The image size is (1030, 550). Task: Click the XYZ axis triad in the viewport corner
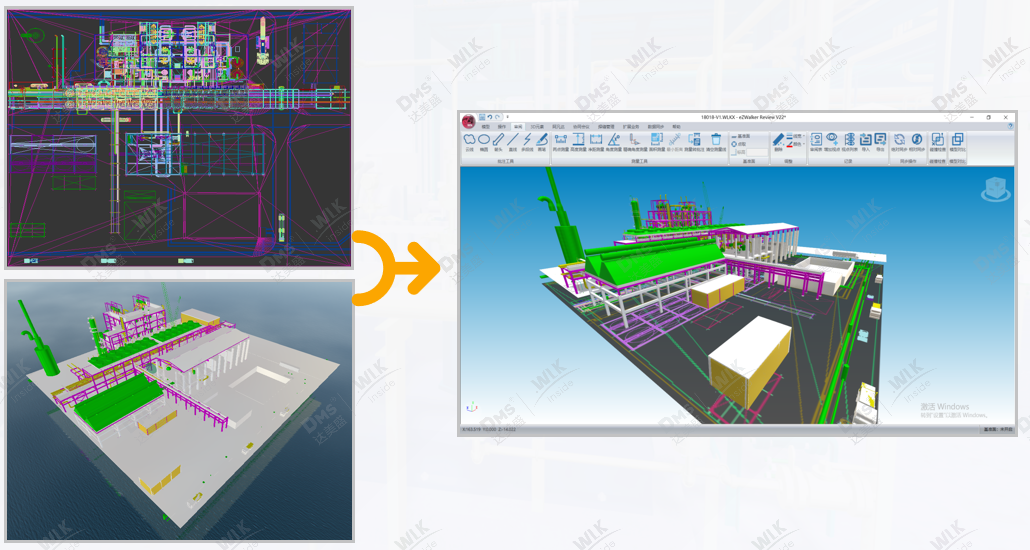(471, 407)
